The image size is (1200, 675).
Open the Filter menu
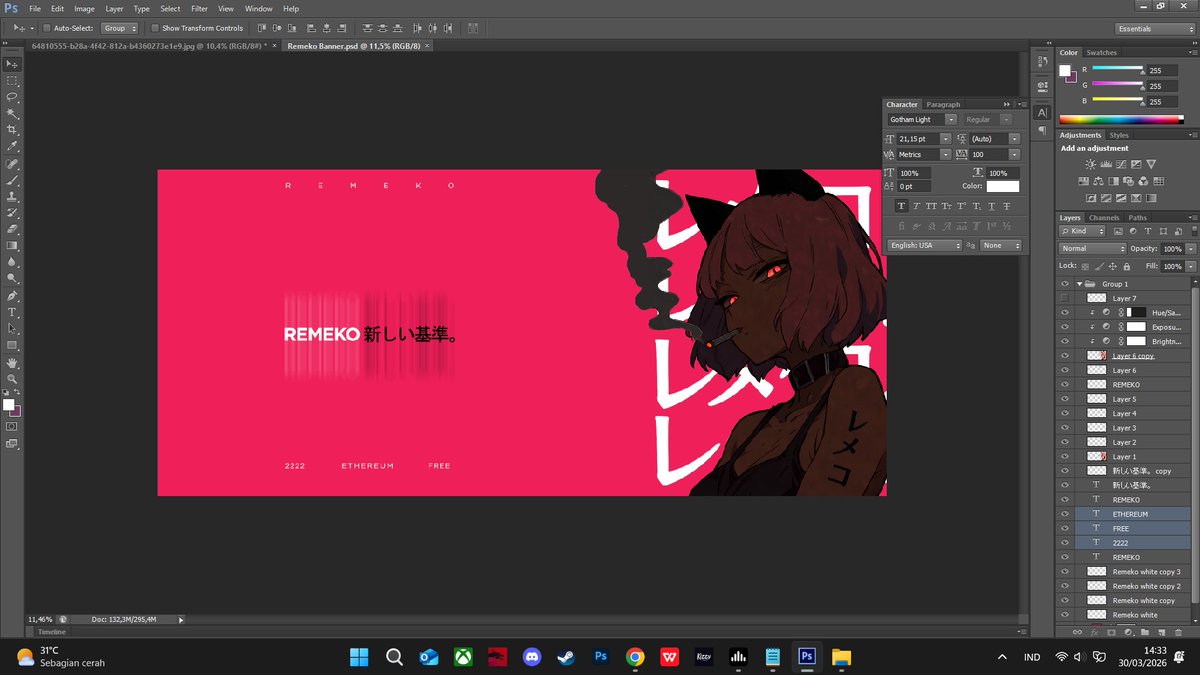[199, 8]
